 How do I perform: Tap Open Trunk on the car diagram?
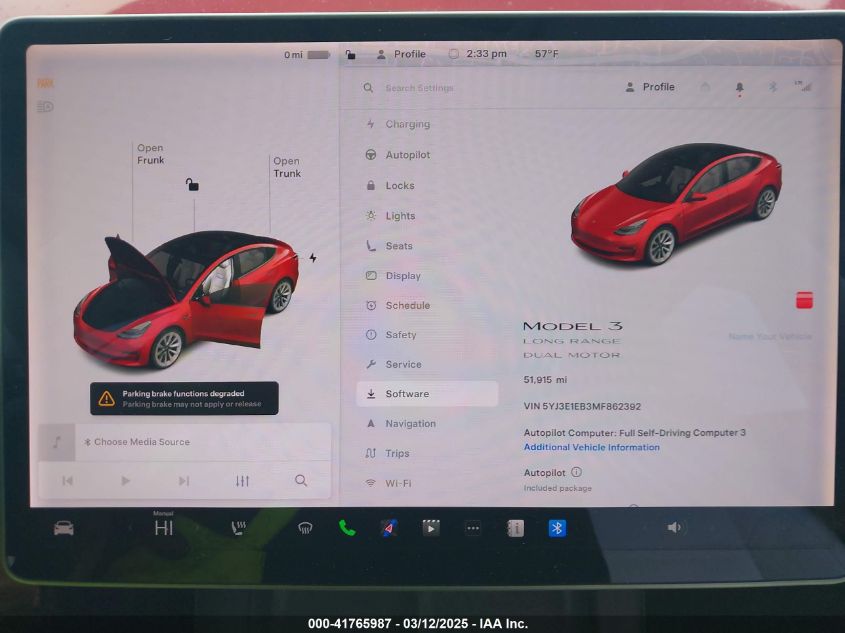287,167
